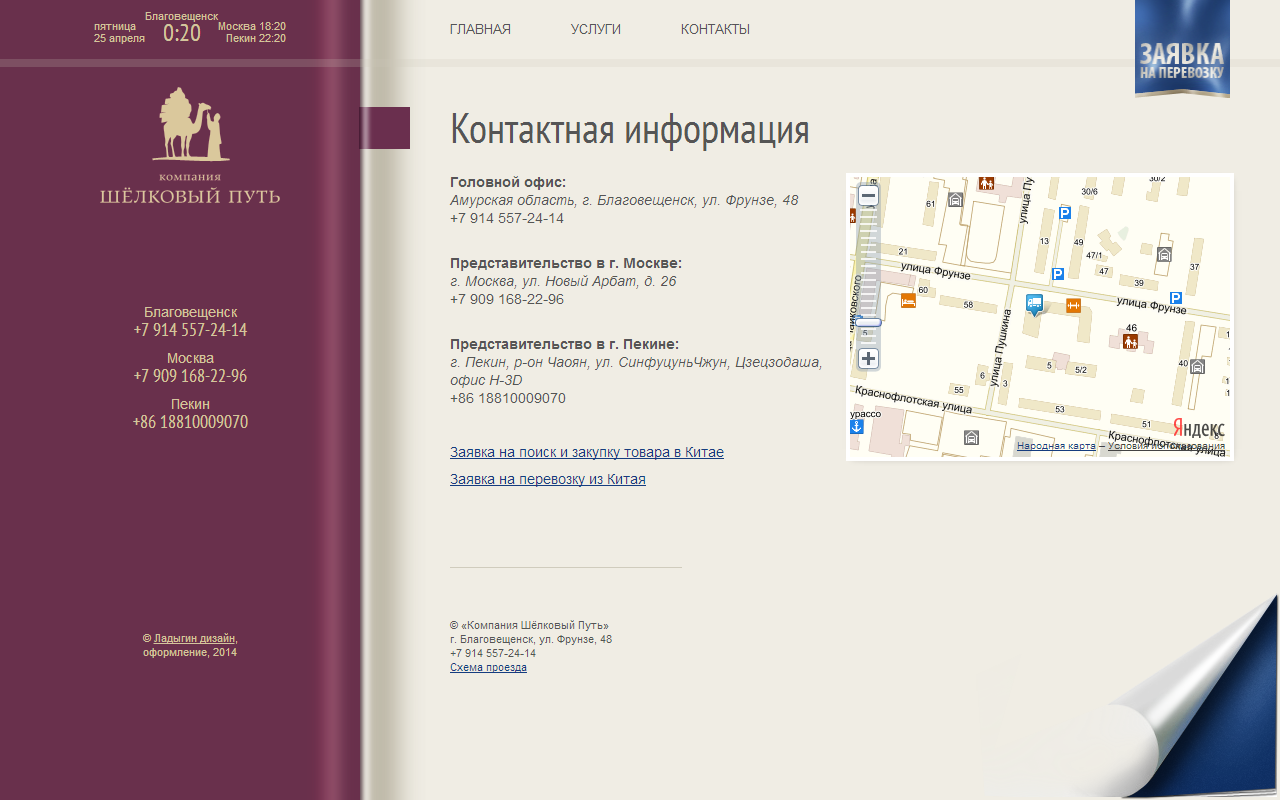Click the kindergarten icon near building 46
Screen dimensions: 1280x800
[x=1130, y=342]
